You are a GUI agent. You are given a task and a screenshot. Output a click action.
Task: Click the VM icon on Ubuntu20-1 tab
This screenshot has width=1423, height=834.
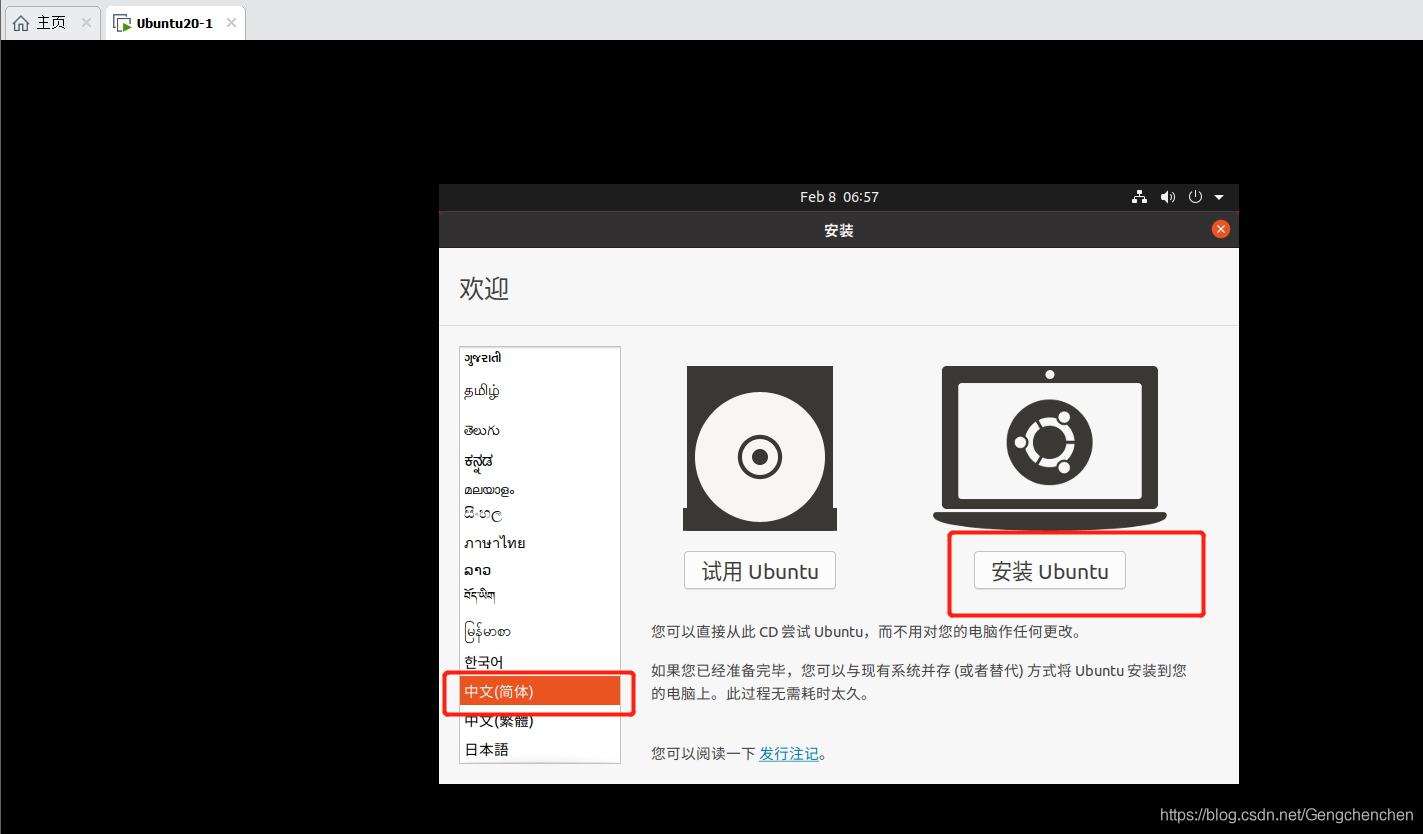pyautogui.click(x=122, y=23)
